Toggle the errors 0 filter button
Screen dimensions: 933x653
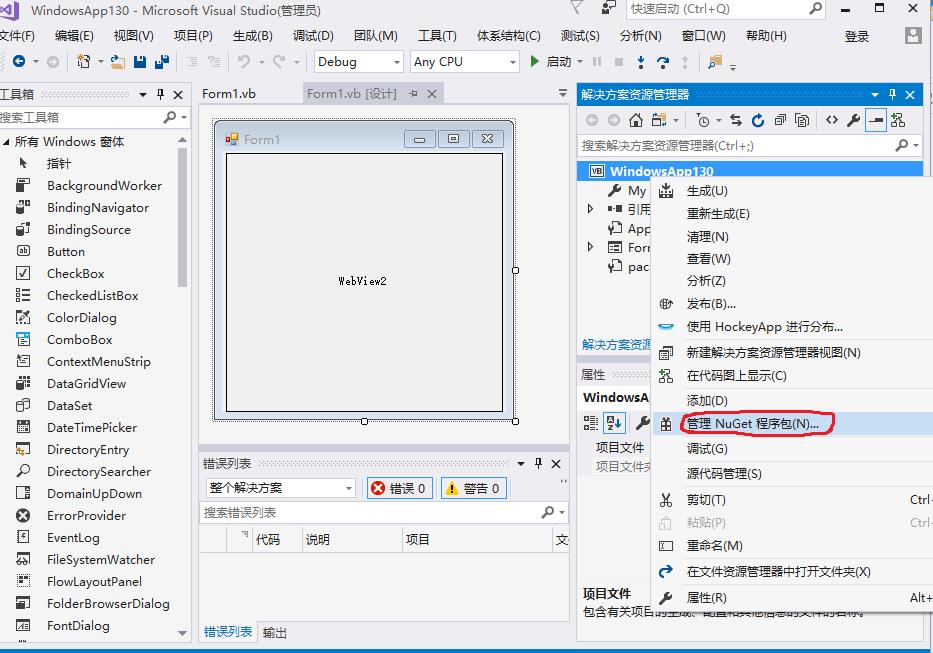tap(400, 489)
